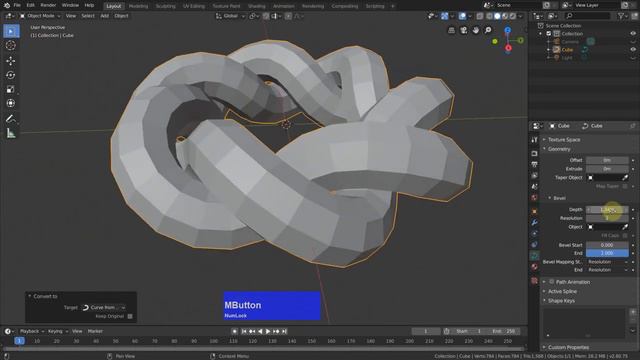The image size is (640, 360).
Task: Open the Tool properties tab
Action: click(534, 140)
